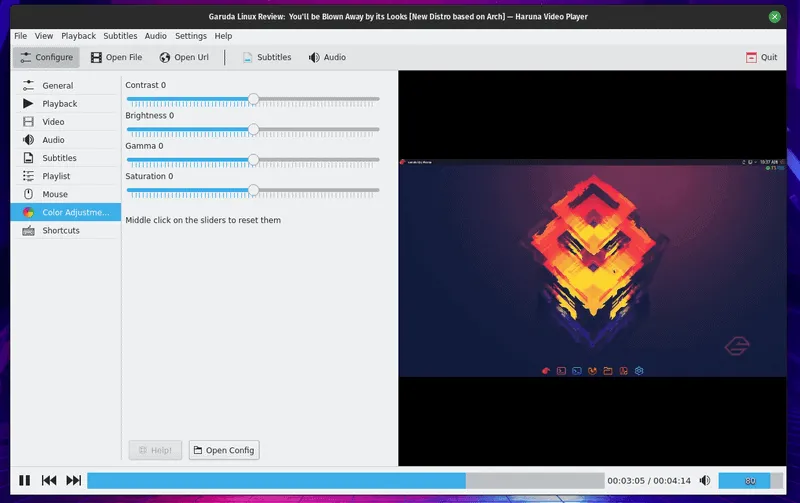Open the Subtitles toolbar dropdown
Image resolution: width=800 pixels, height=503 pixels.
click(x=266, y=57)
